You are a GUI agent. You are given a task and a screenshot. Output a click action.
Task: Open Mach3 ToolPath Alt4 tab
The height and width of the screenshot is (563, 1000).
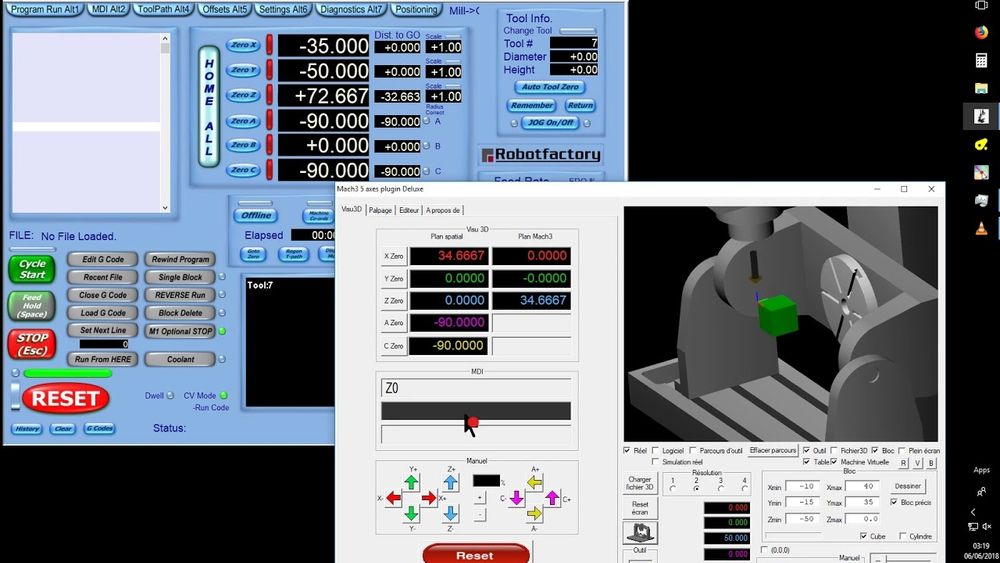163,10
